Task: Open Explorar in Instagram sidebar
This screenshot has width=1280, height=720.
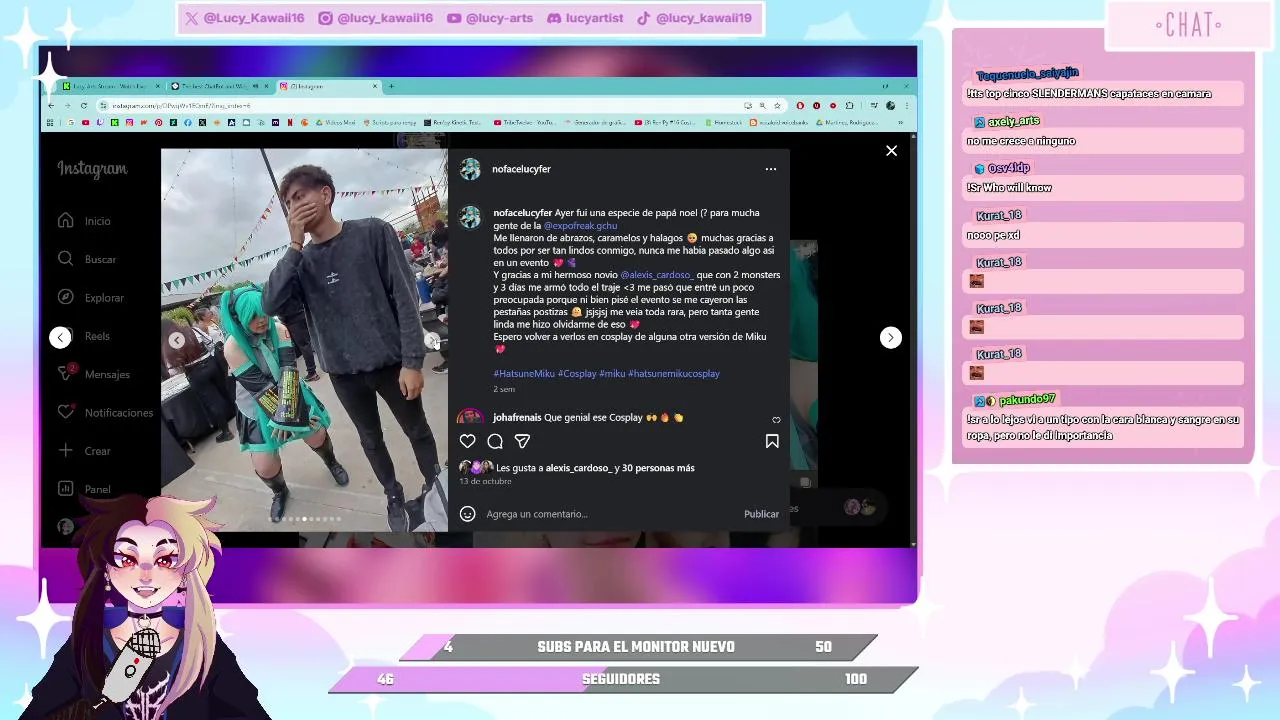Action: pos(90,297)
